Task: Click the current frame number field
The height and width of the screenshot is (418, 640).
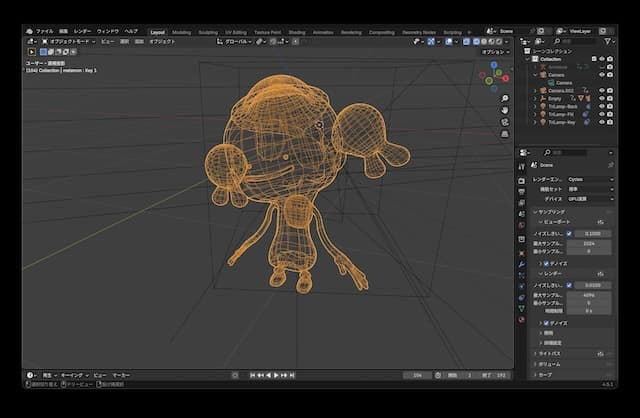Action: tap(418, 375)
